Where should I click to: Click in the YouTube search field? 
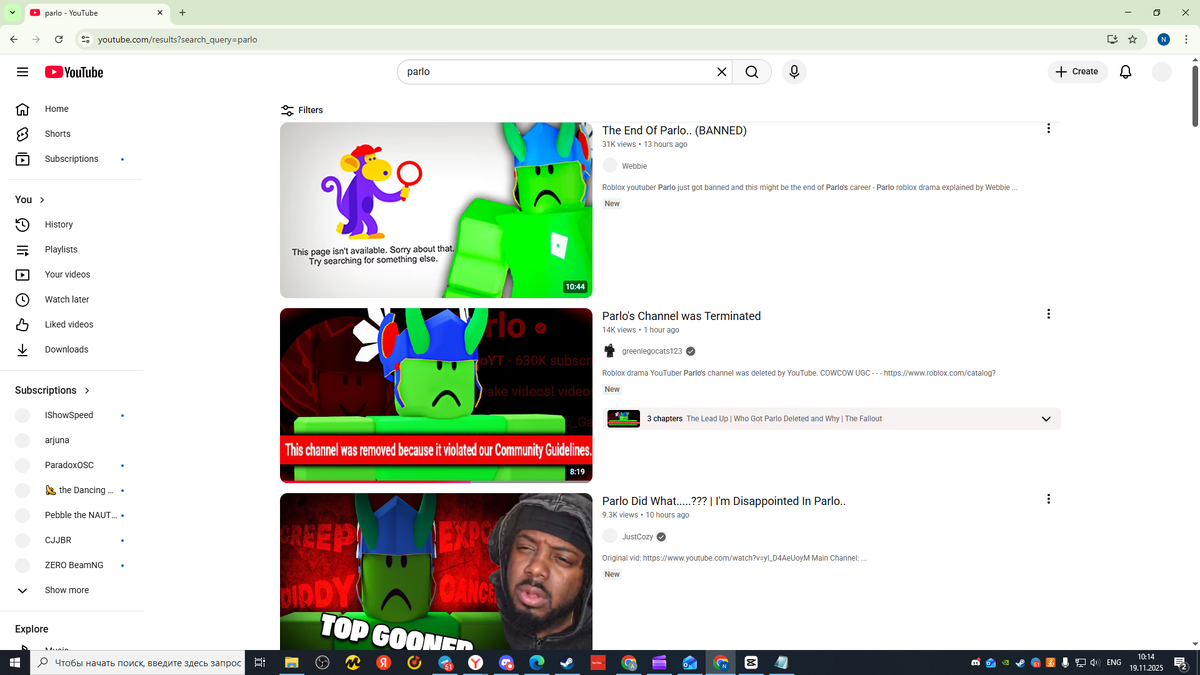click(555, 72)
